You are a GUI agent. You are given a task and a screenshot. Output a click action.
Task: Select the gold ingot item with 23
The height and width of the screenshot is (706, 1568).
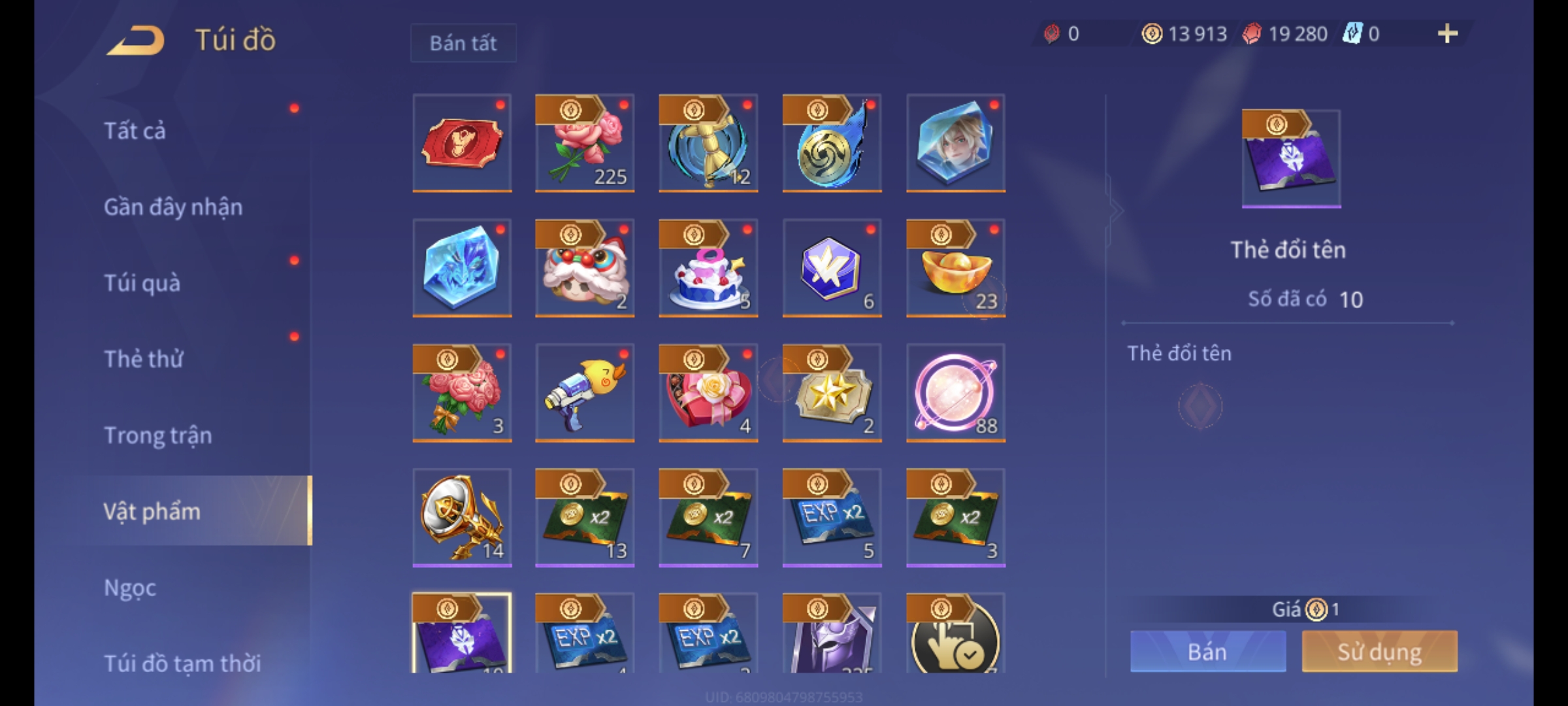[x=956, y=268]
